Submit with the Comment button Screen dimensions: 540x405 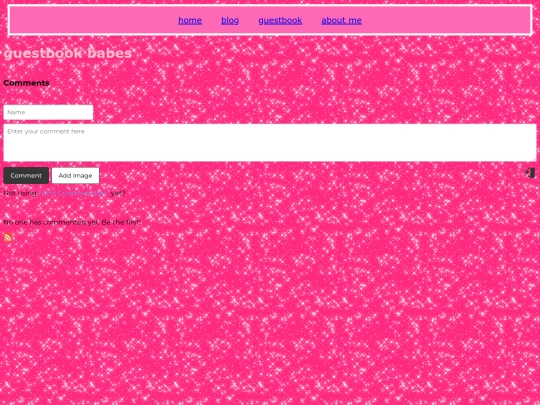point(26,176)
